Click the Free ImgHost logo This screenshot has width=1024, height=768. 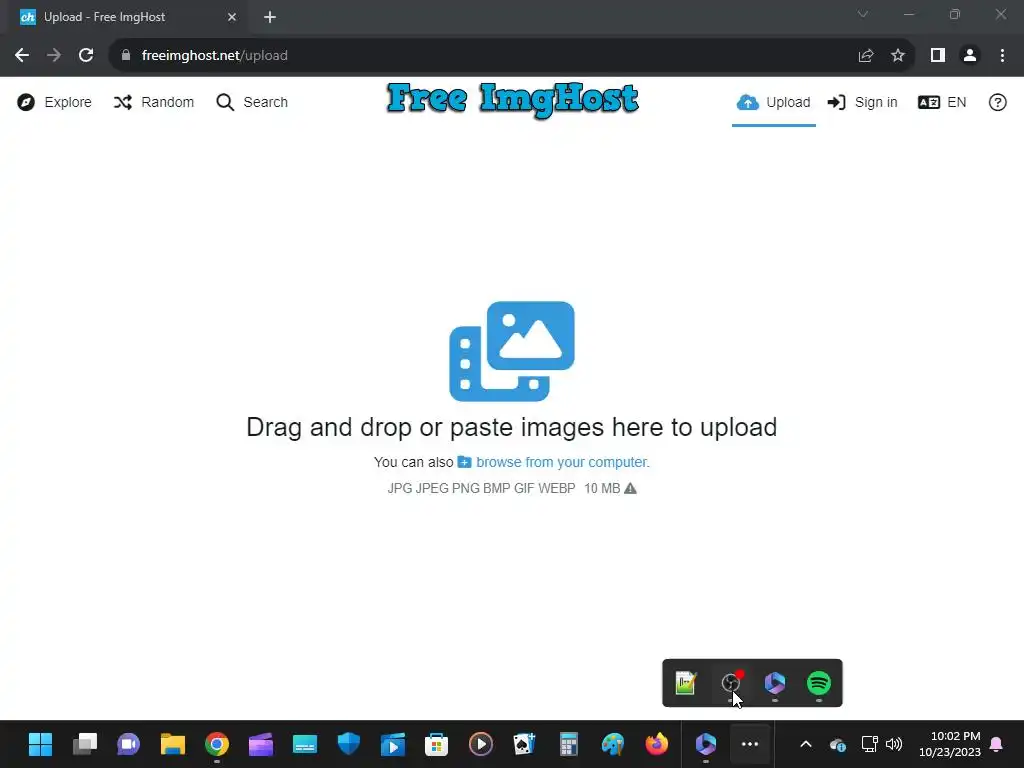pos(513,99)
